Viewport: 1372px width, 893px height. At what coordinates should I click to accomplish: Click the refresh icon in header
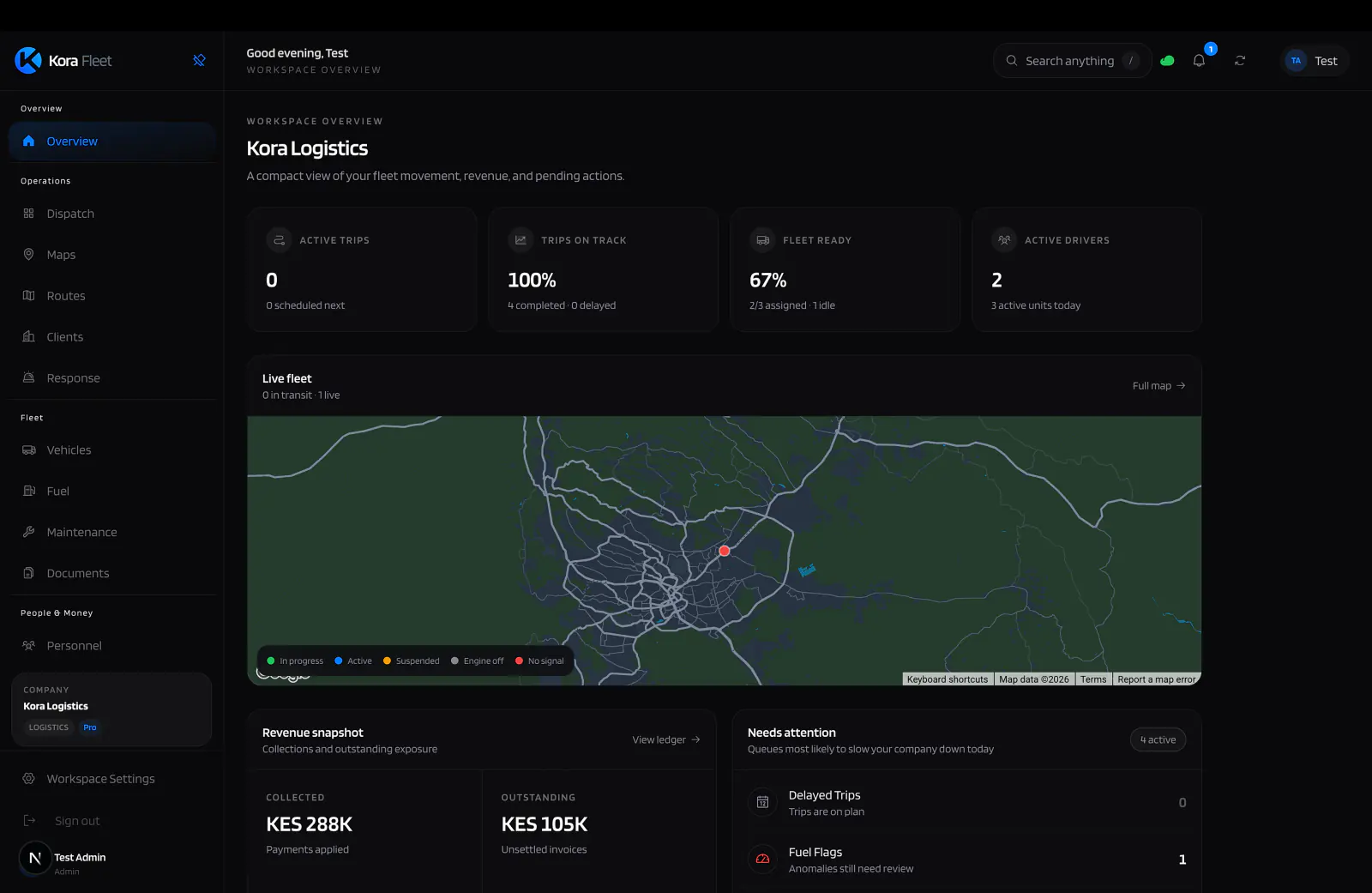pos(1240,61)
